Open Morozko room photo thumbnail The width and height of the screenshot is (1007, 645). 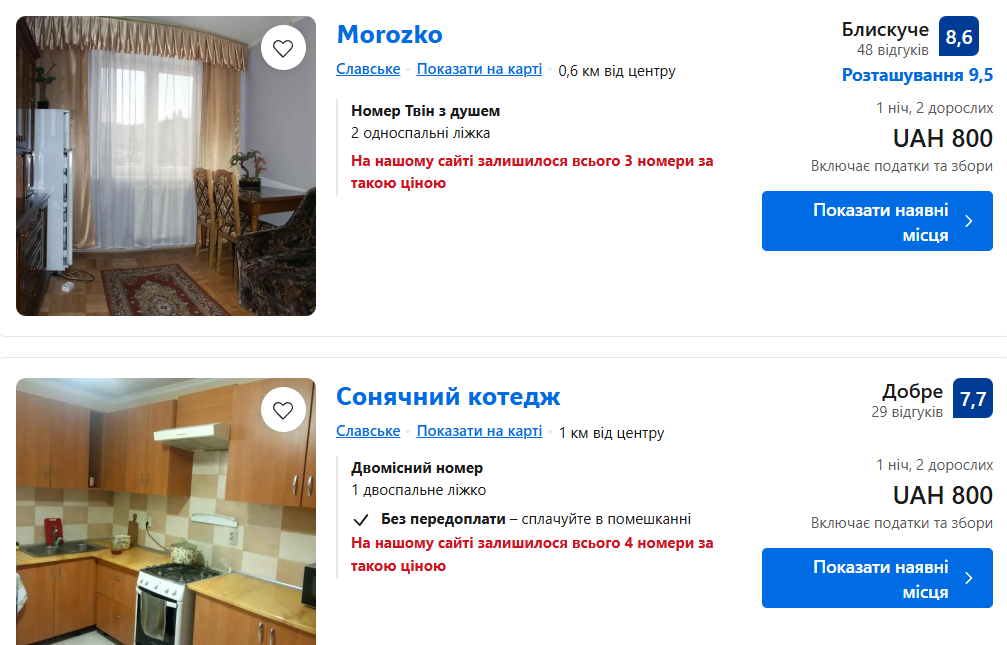point(166,166)
